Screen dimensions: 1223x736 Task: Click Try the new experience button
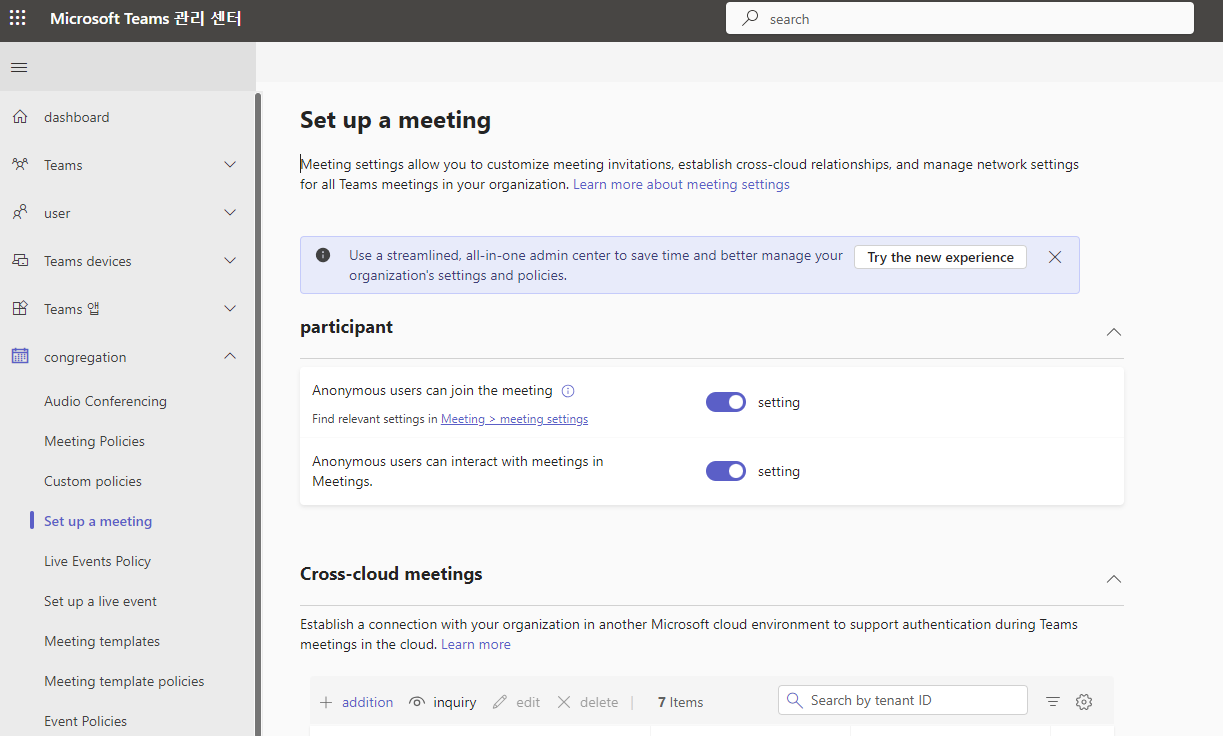940,257
